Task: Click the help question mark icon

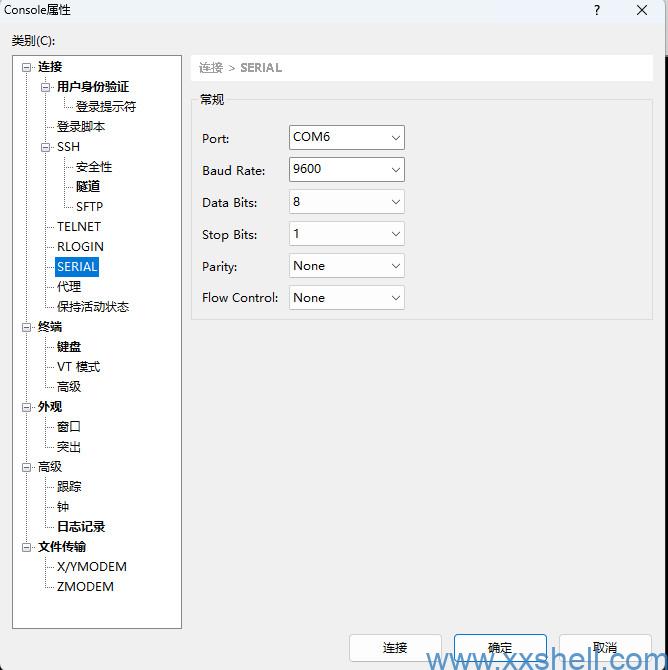Action: [597, 11]
